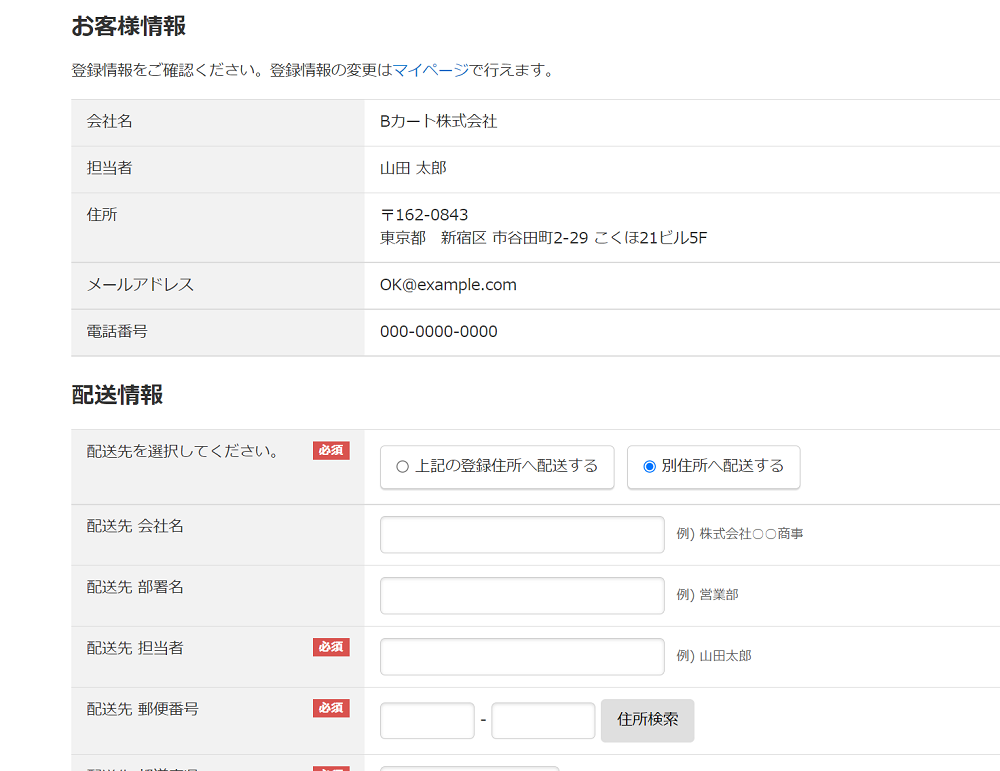Open the マイページ link
Screen dimensions: 1000x771
pos(430,70)
